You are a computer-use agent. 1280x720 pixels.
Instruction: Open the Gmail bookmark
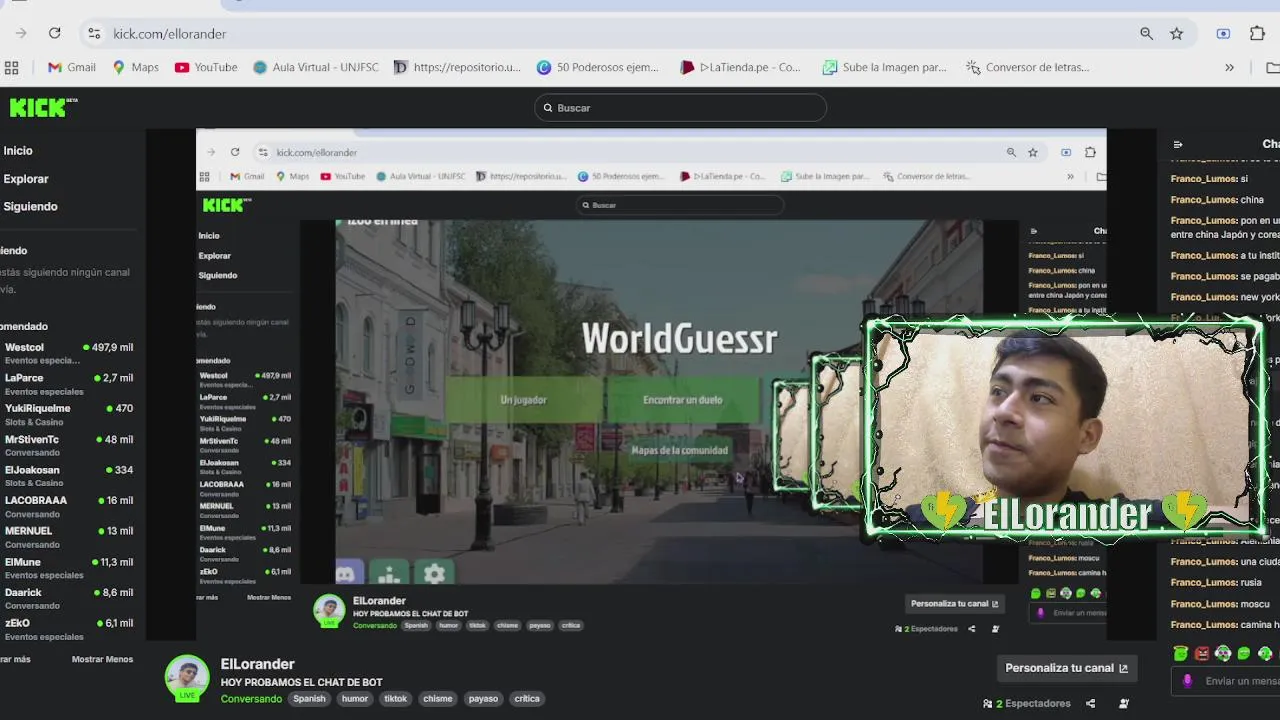(x=72, y=67)
